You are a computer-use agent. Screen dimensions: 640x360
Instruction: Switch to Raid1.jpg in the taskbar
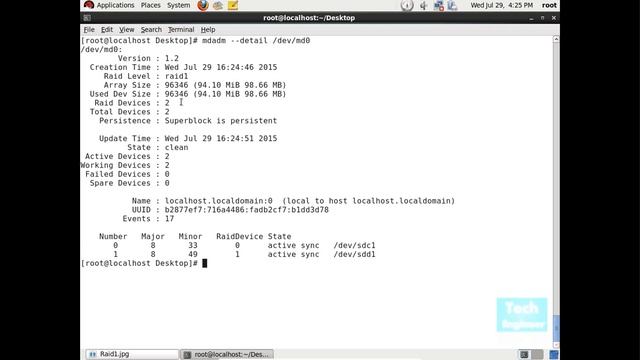pos(132,354)
